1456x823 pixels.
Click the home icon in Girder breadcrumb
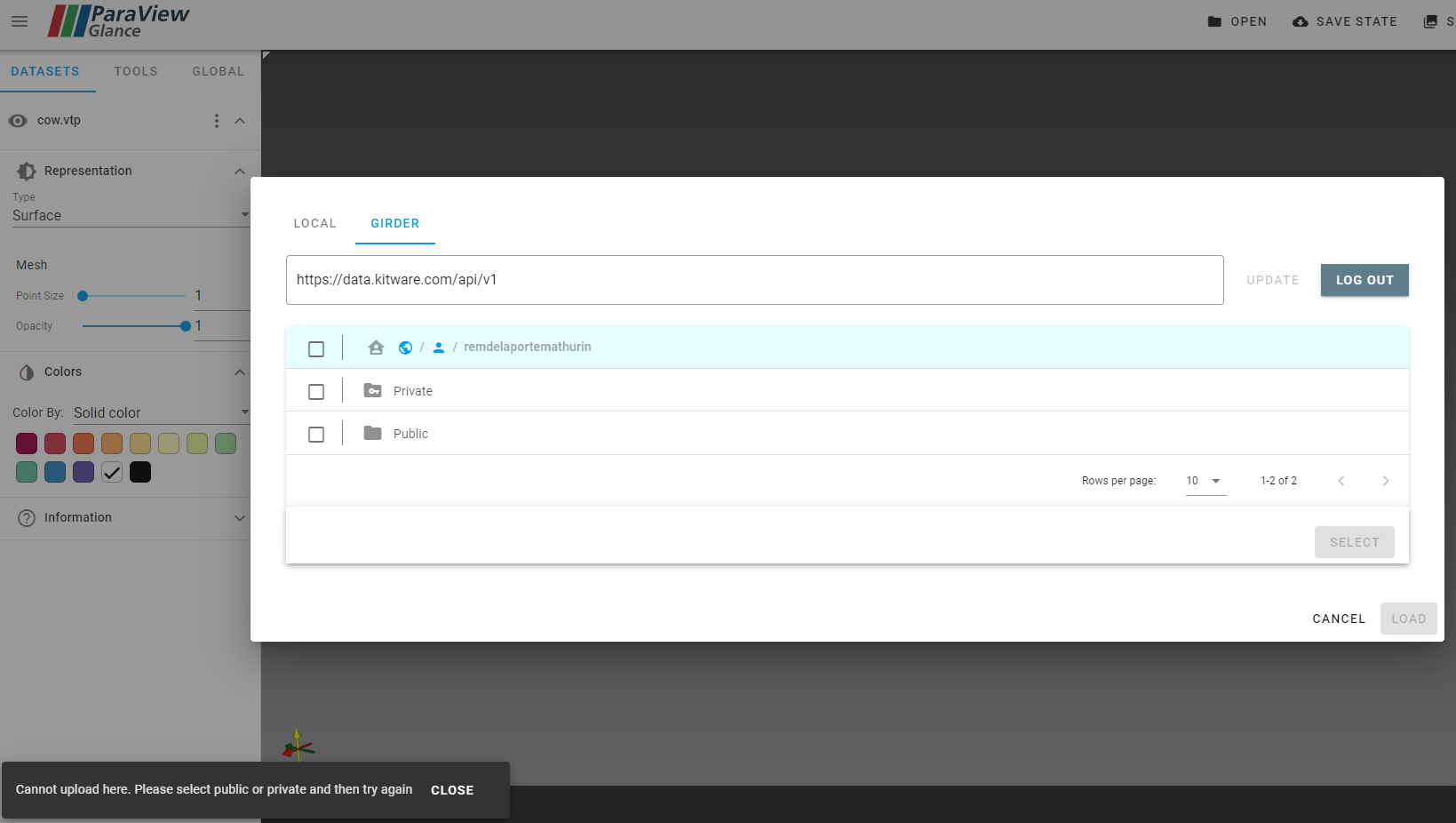[375, 347]
